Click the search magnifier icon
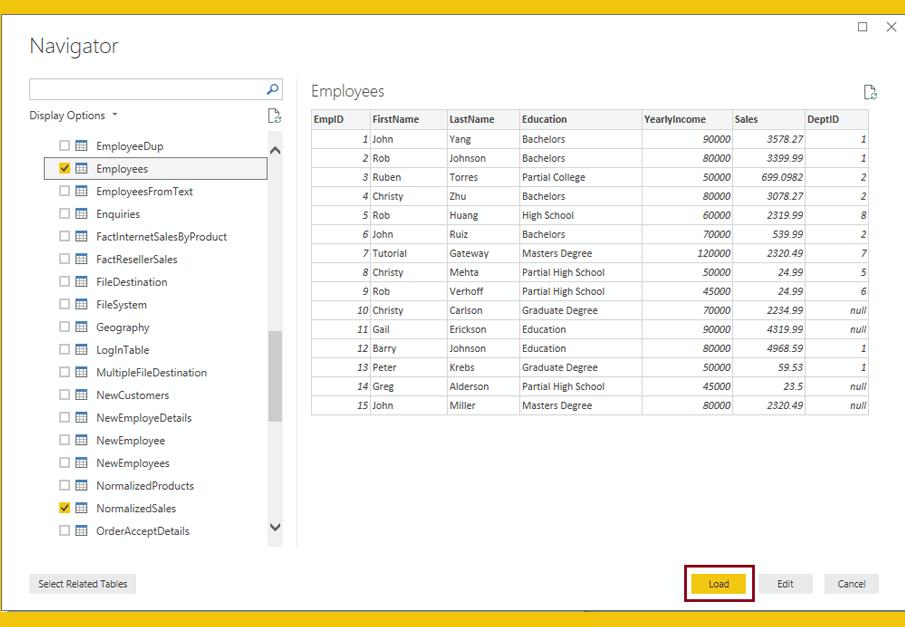Viewport: 905px width, 627px height. (x=272, y=89)
